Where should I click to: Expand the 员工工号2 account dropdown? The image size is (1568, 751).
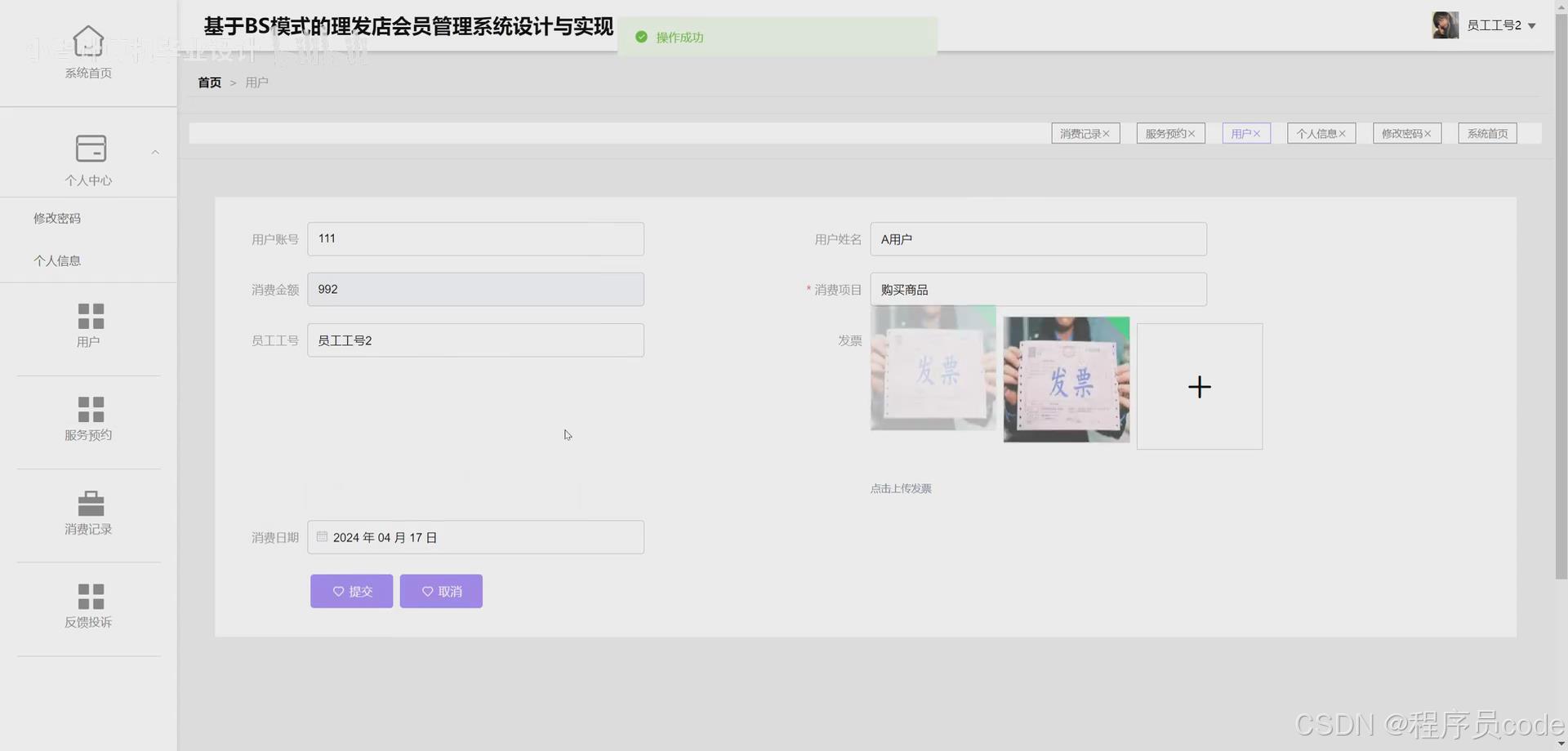tap(1535, 25)
